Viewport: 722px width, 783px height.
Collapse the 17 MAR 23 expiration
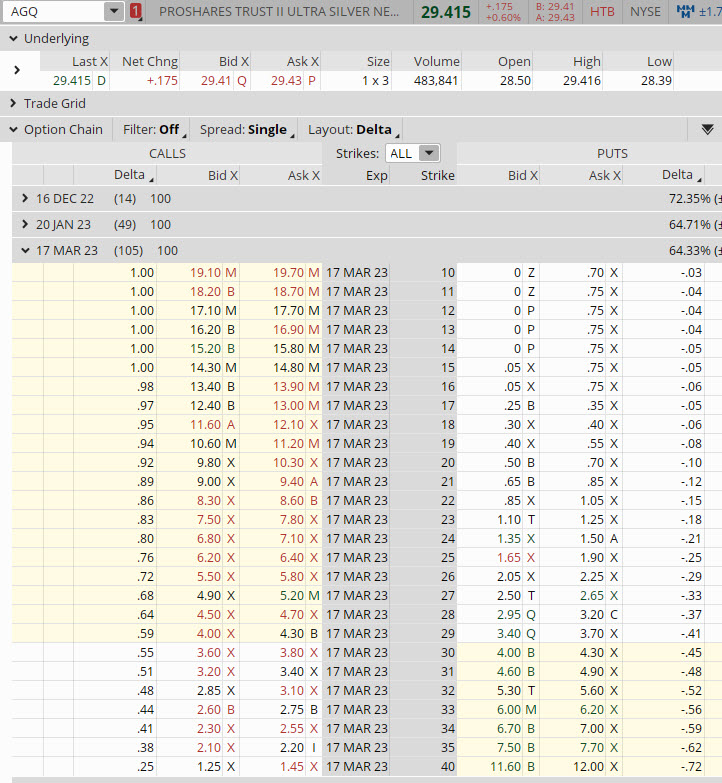pyautogui.click(x=25, y=250)
